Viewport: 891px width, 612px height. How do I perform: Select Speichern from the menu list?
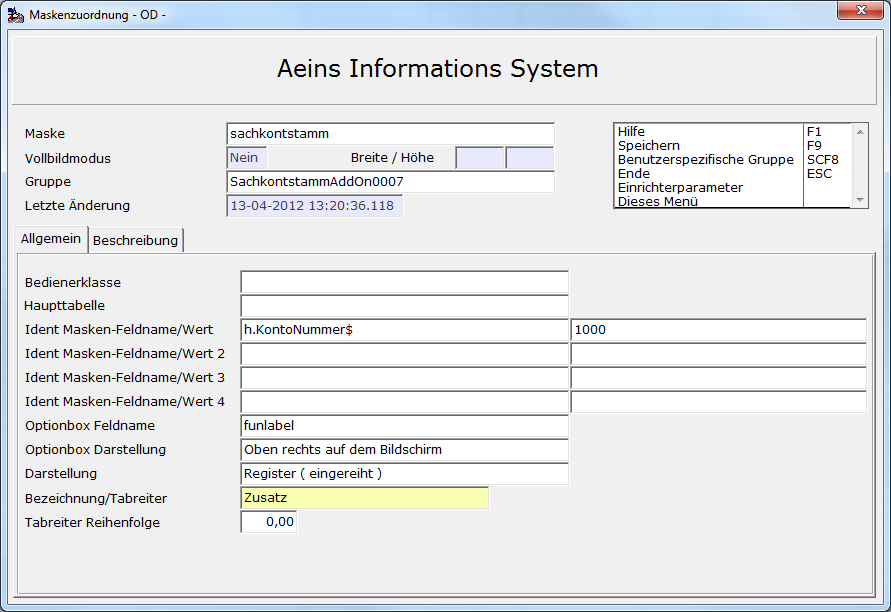coord(648,145)
